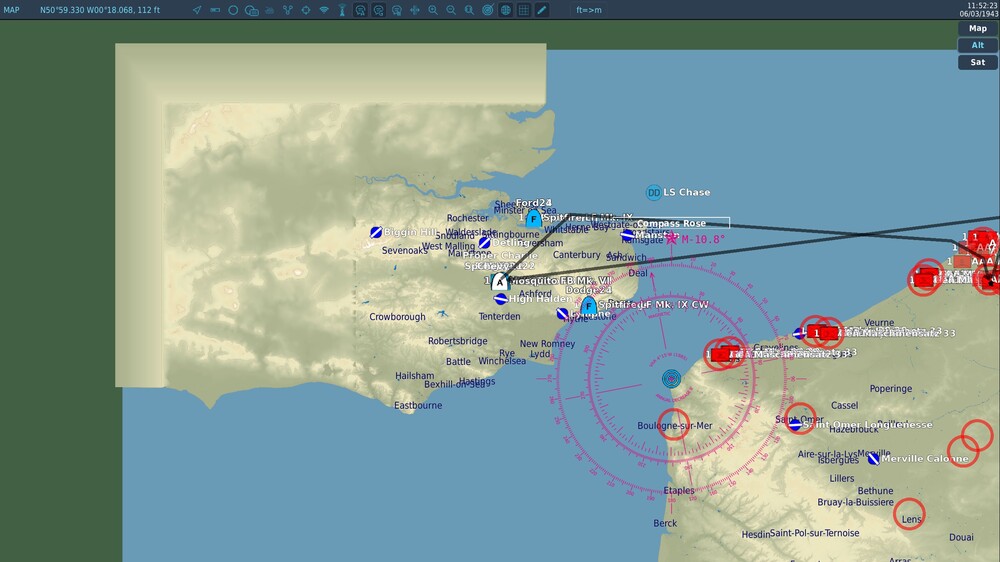Image resolution: width=1000 pixels, height=562 pixels.
Task: Click the navigation arrow icon in the toolbar
Action: click(197, 10)
